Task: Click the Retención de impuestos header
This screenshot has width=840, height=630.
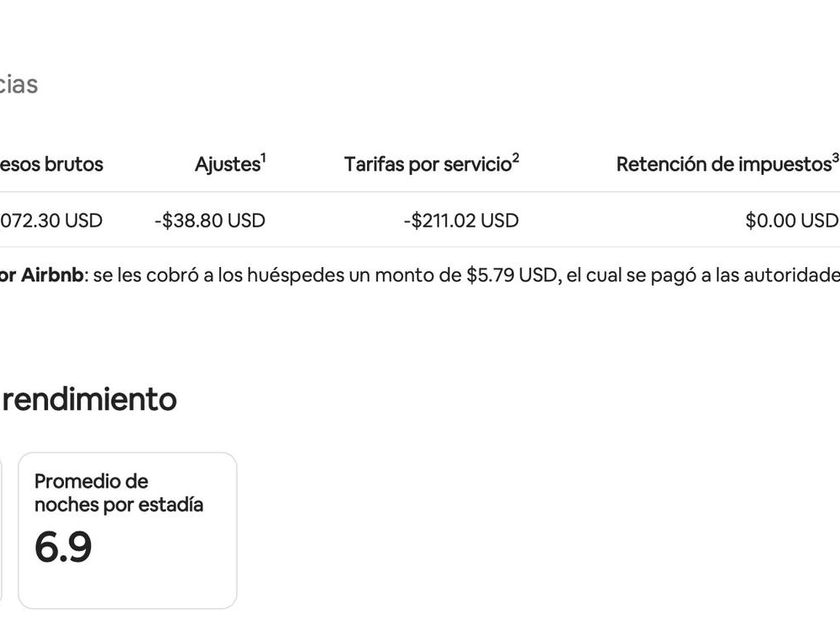Action: (x=722, y=165)
